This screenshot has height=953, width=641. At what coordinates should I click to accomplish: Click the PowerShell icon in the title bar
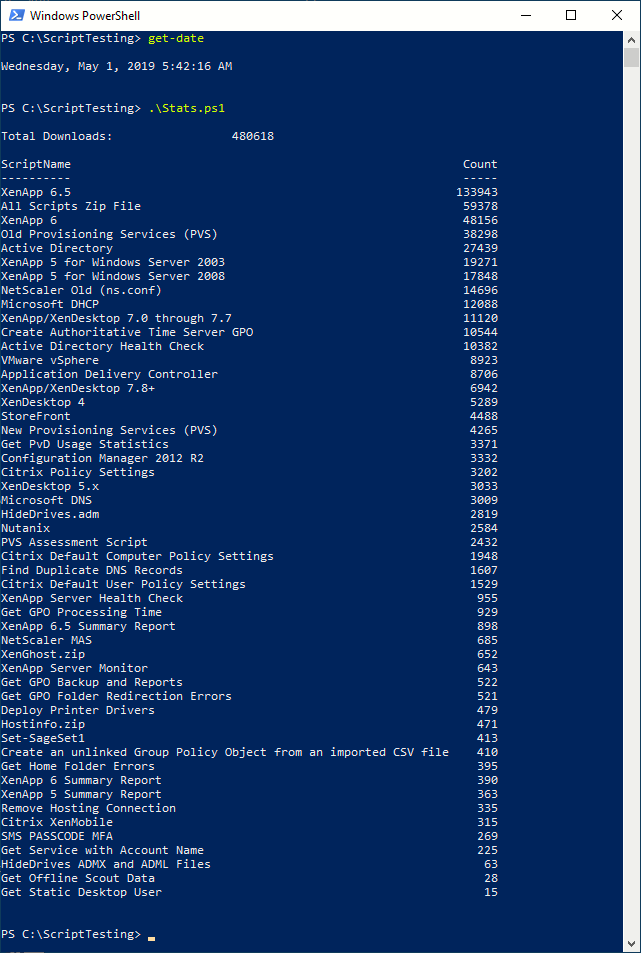[15, 15]
